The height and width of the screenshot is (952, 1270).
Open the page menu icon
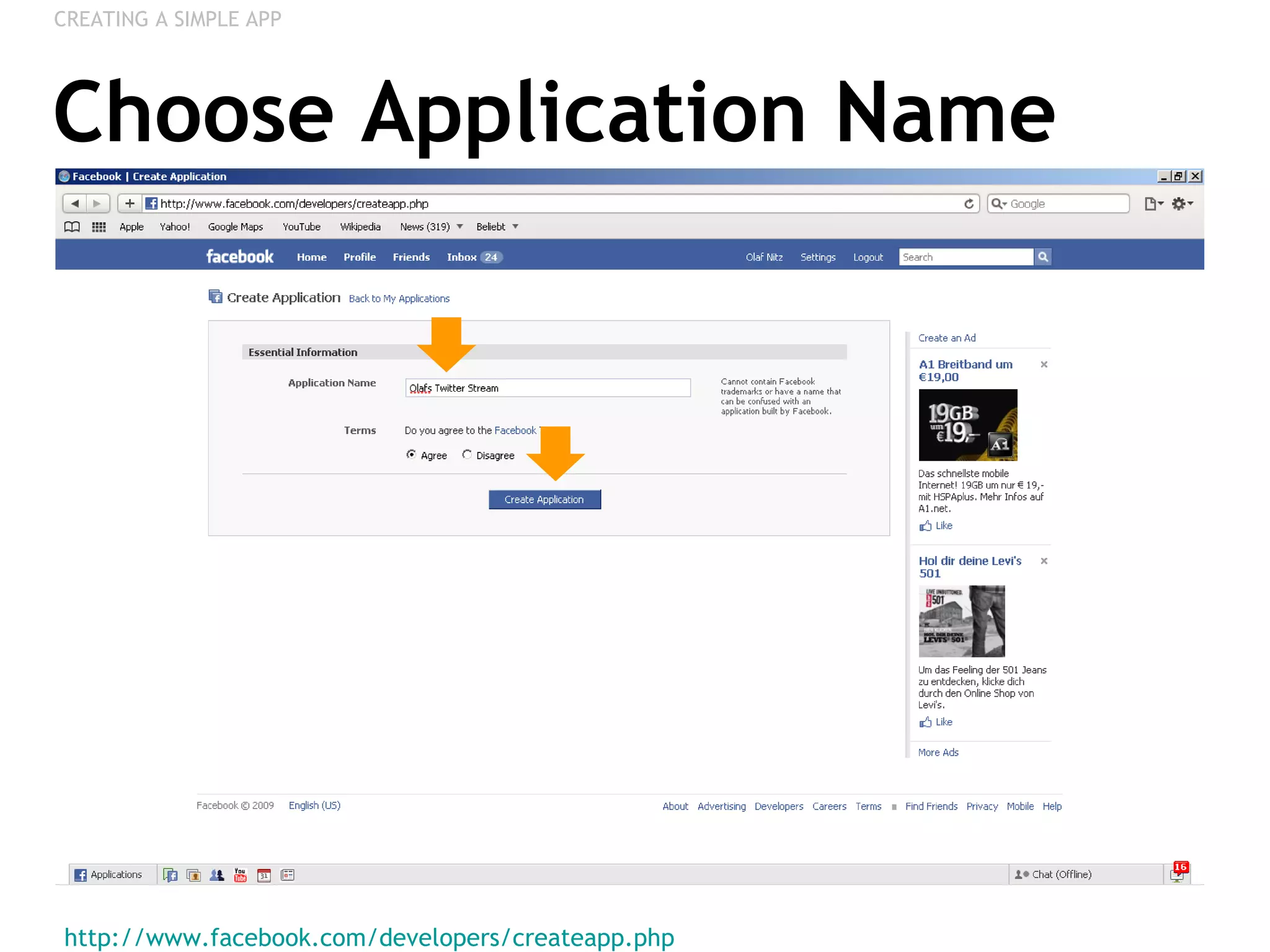pos(1153,204)
